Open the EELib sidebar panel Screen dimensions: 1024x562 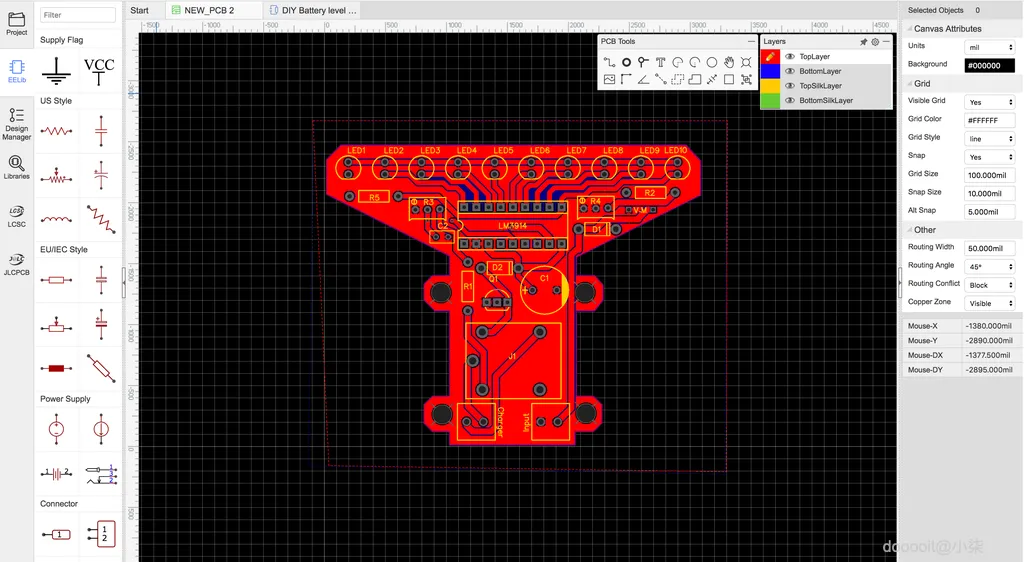pos(17,71)
